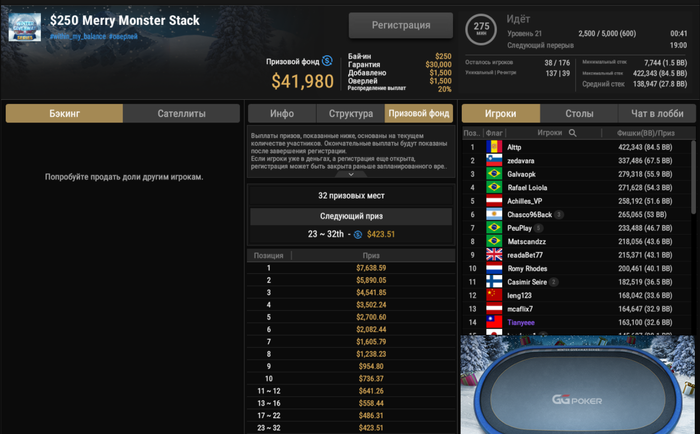Click the UK flag next to readaBet77
This screenshot has height=434, width=700.
494,255
